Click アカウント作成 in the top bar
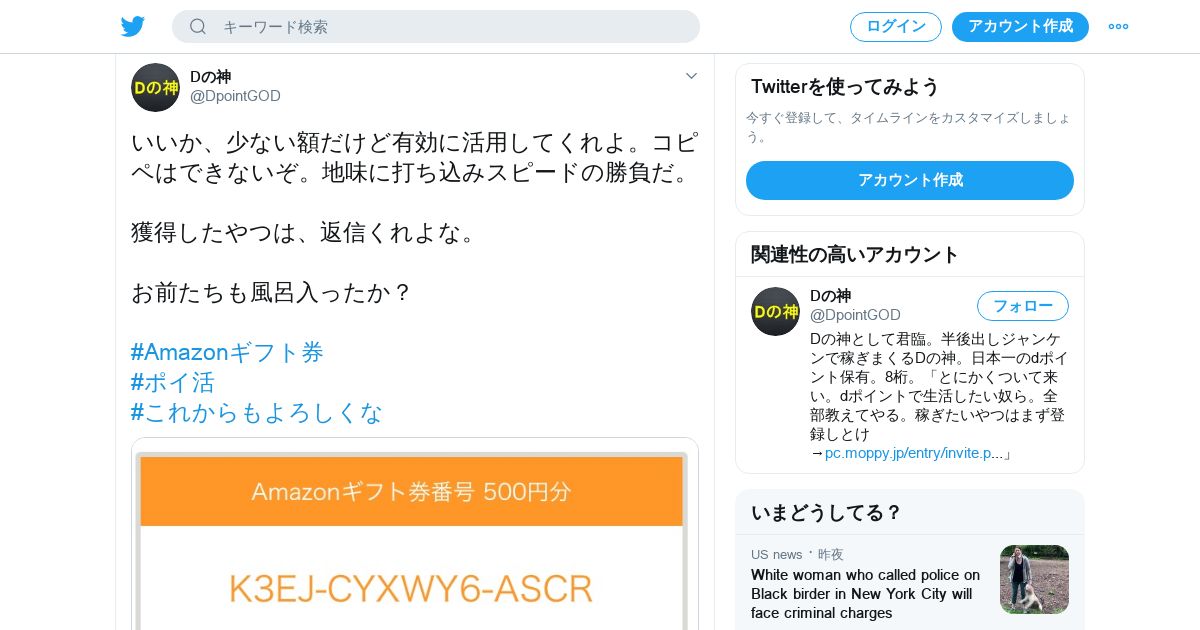Viewport: 1200px width, 630px height. [x=1020, y=27]
